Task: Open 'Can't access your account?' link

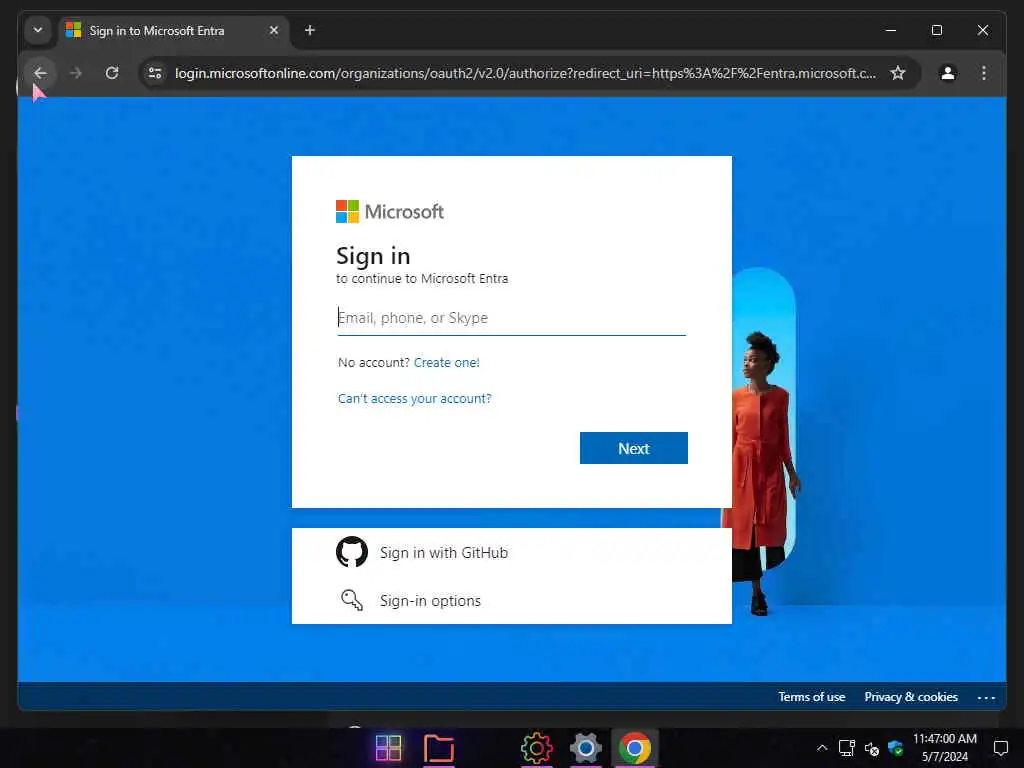Action: [x=415, y=398]
